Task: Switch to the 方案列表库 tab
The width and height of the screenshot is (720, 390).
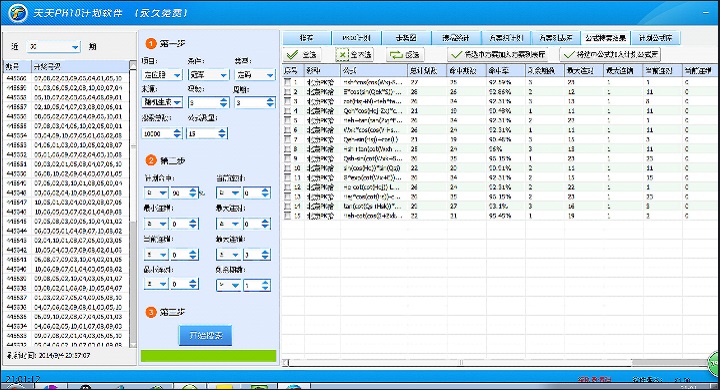Action: coord(556,38)
